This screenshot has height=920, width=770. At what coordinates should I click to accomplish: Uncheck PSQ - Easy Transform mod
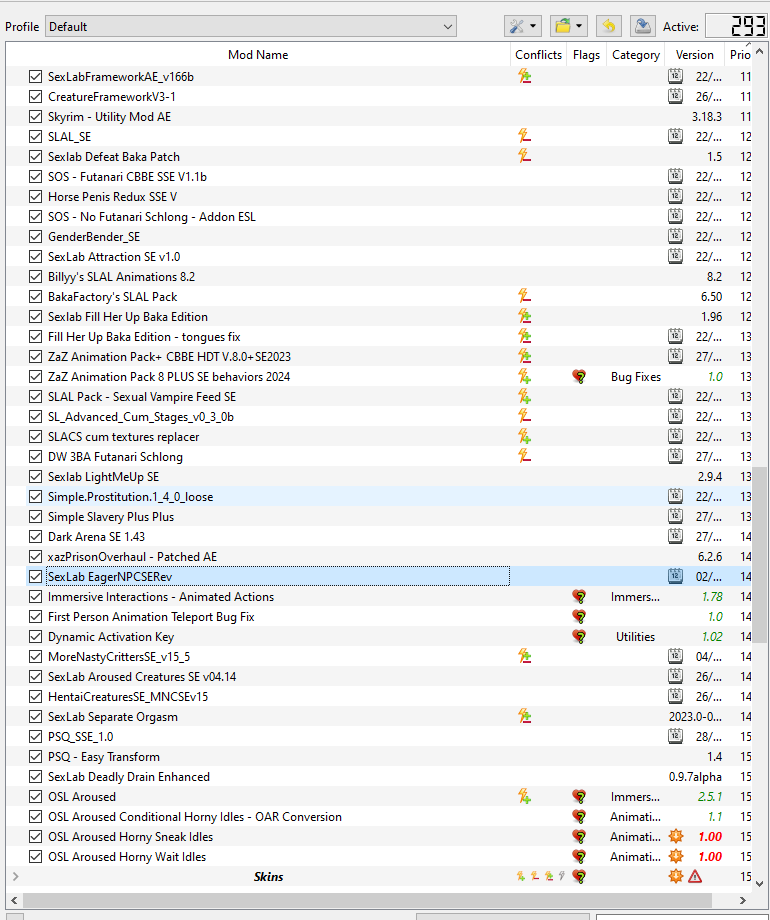pyautogui.click(x=35, y=756)
